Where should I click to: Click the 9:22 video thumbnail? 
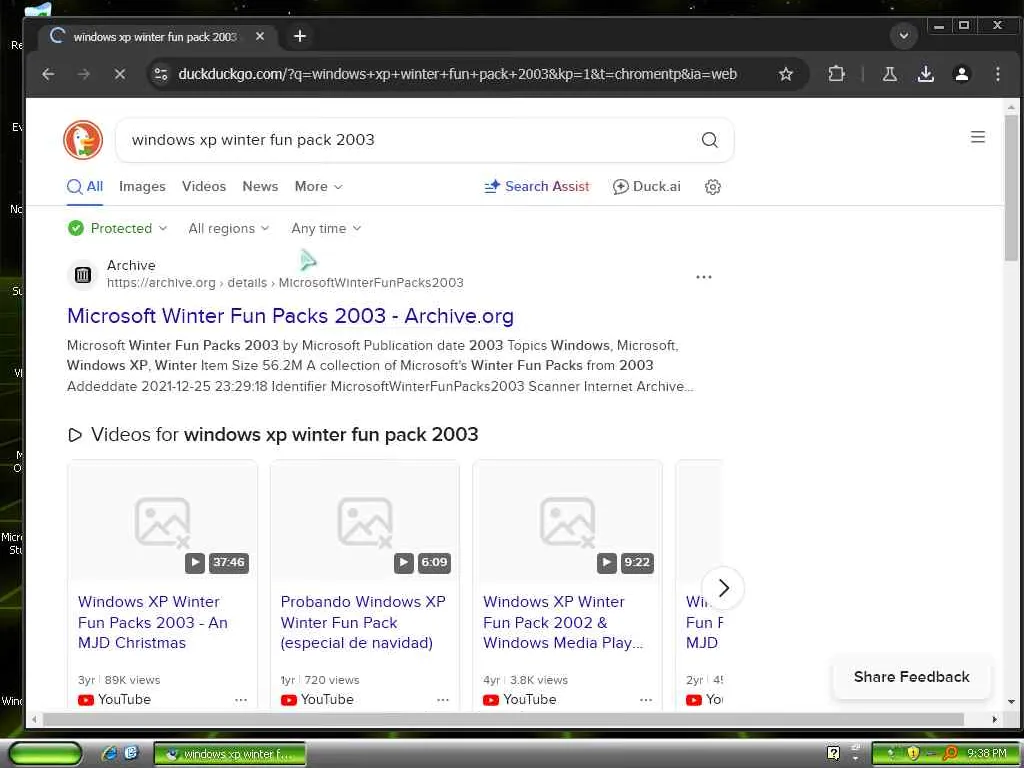point(568,521)
